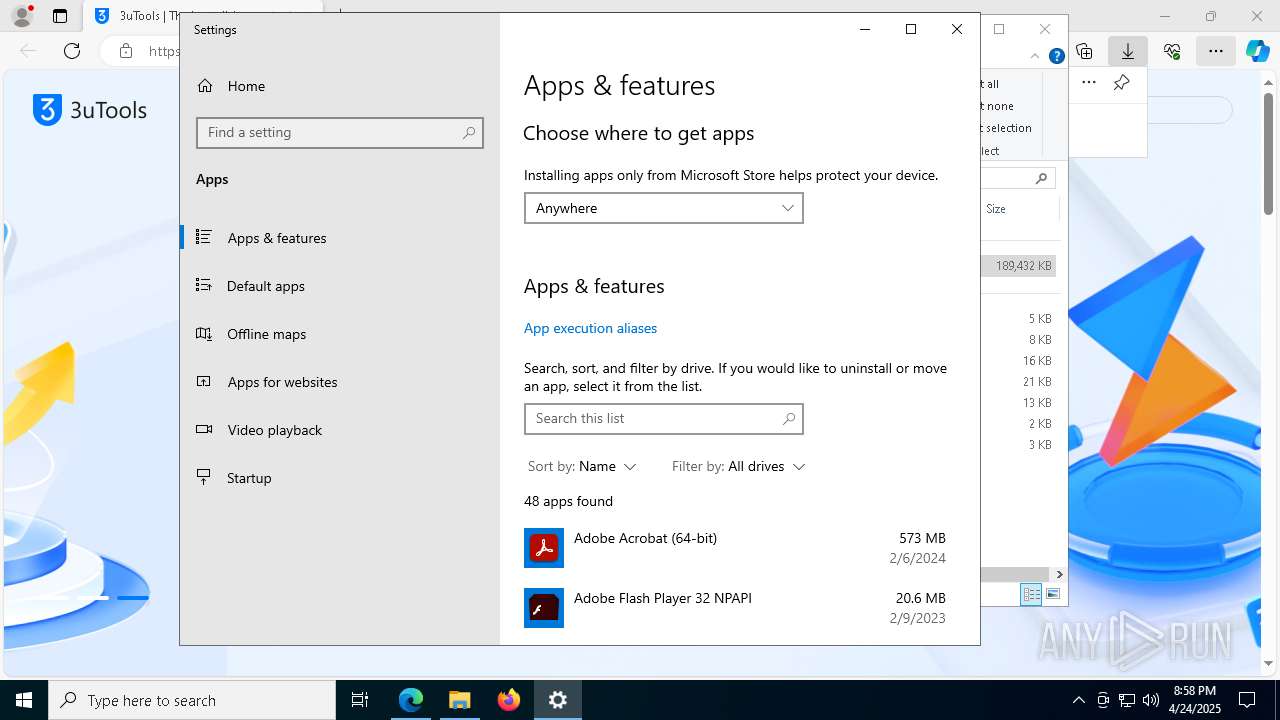The height and width of the screenshot is (720, 1280).
Task: Switch File Explorer to details view
Action: 1031,594
